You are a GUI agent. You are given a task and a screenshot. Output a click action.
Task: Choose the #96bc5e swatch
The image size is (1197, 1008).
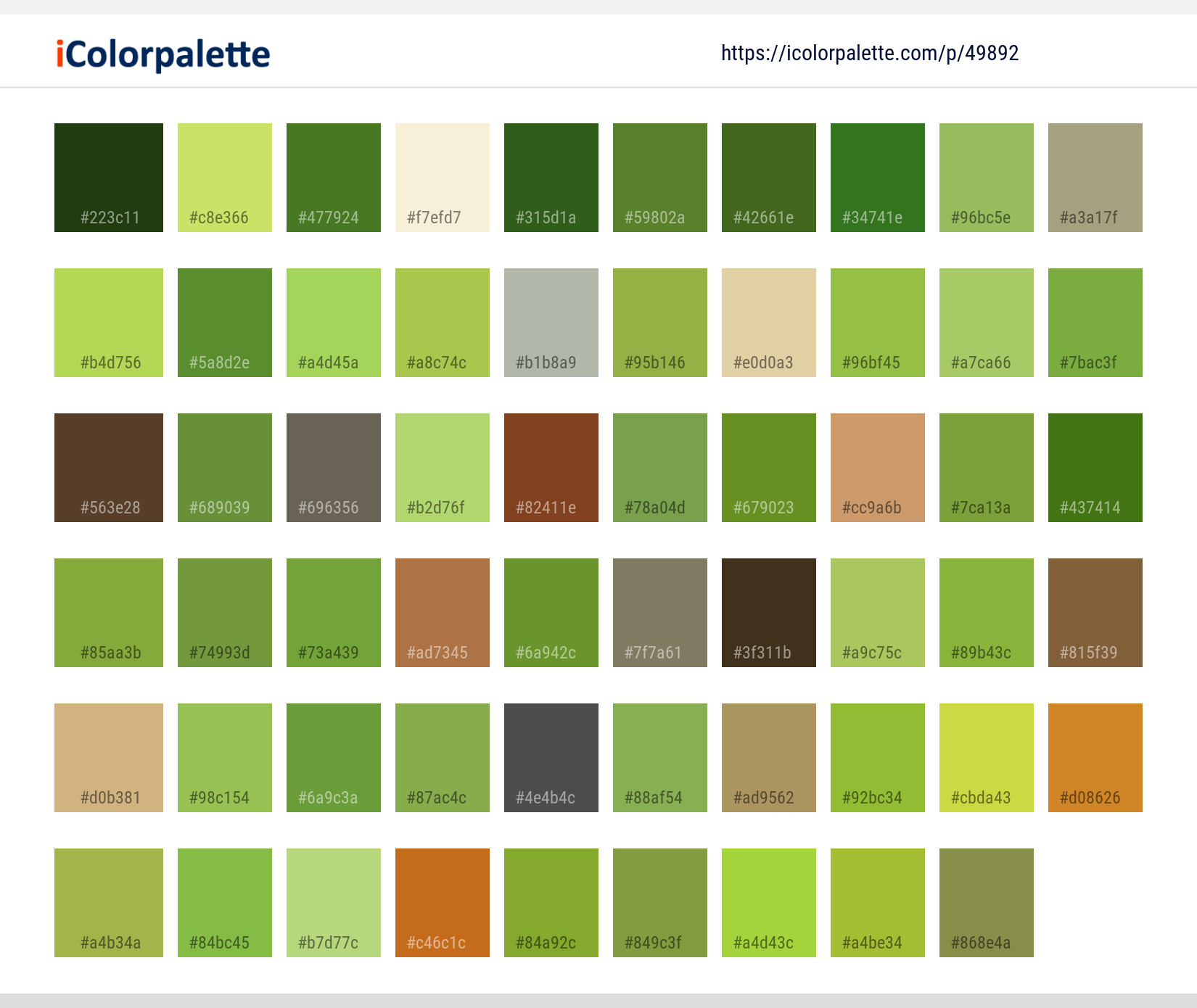pos(987,178)
